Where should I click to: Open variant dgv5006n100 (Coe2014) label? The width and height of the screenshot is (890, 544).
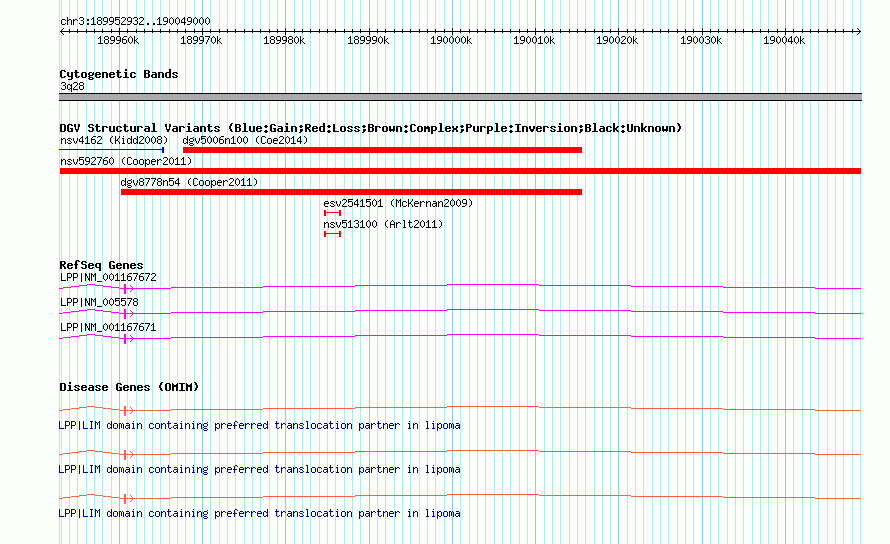pos(245,140)
